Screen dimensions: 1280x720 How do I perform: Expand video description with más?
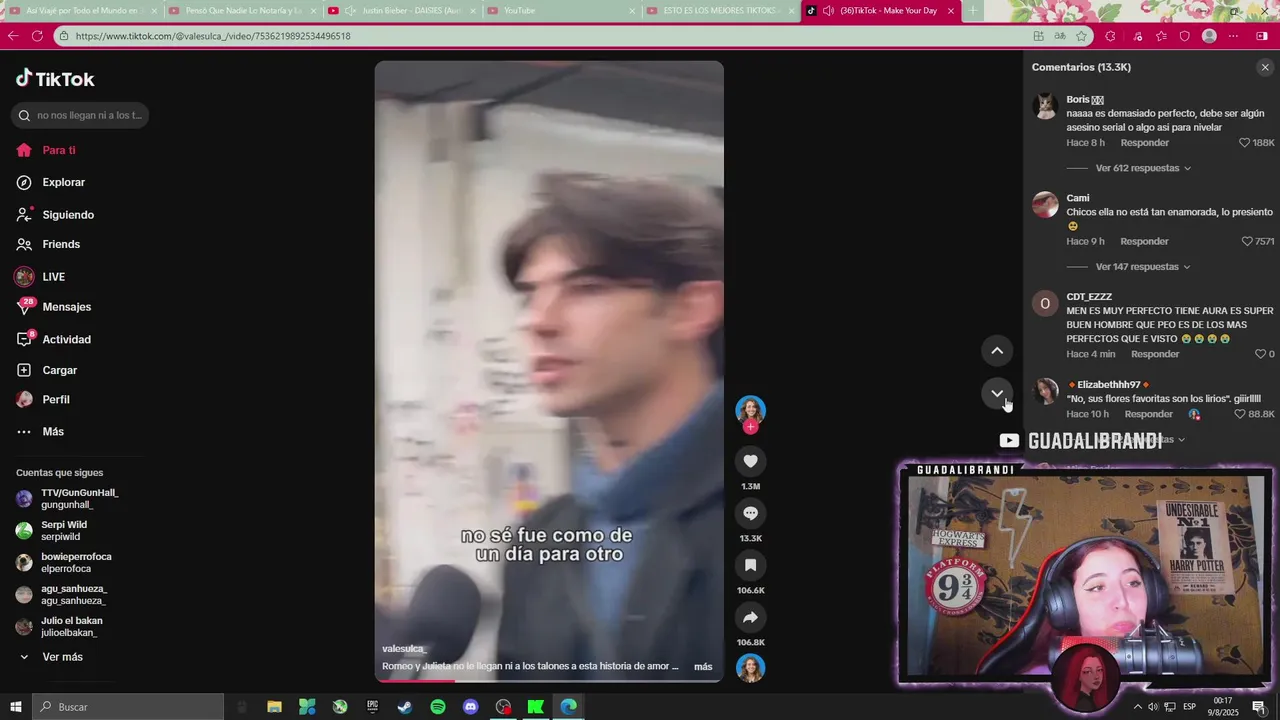click(703, 667)
